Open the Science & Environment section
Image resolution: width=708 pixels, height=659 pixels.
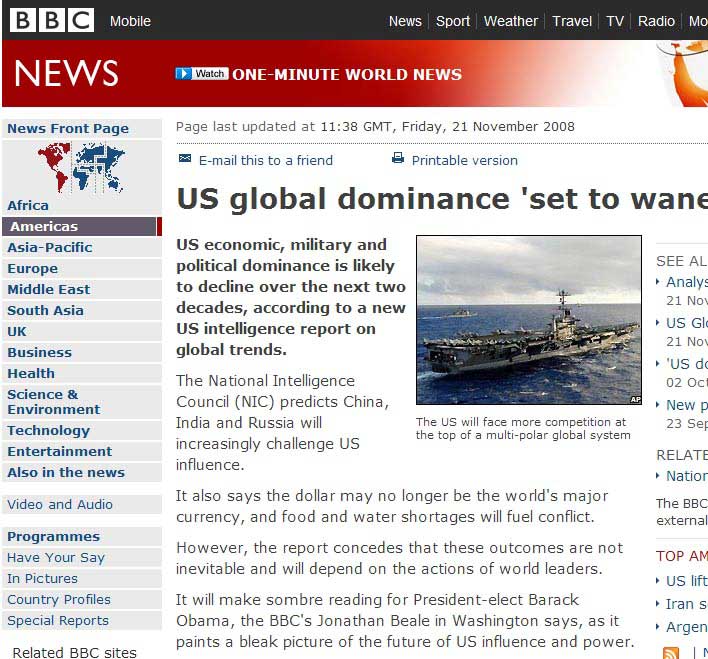point(82,402)
